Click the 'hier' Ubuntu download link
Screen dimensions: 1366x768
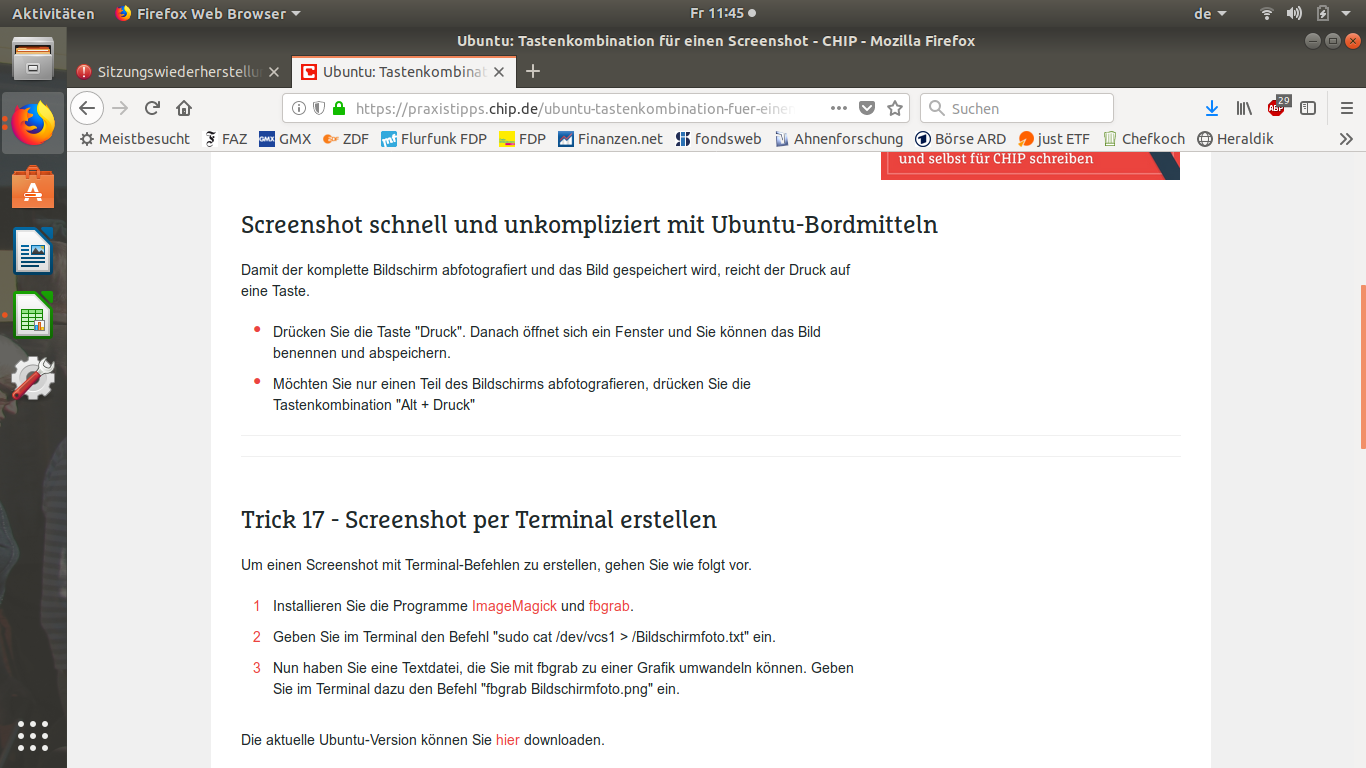pos(508,740)
